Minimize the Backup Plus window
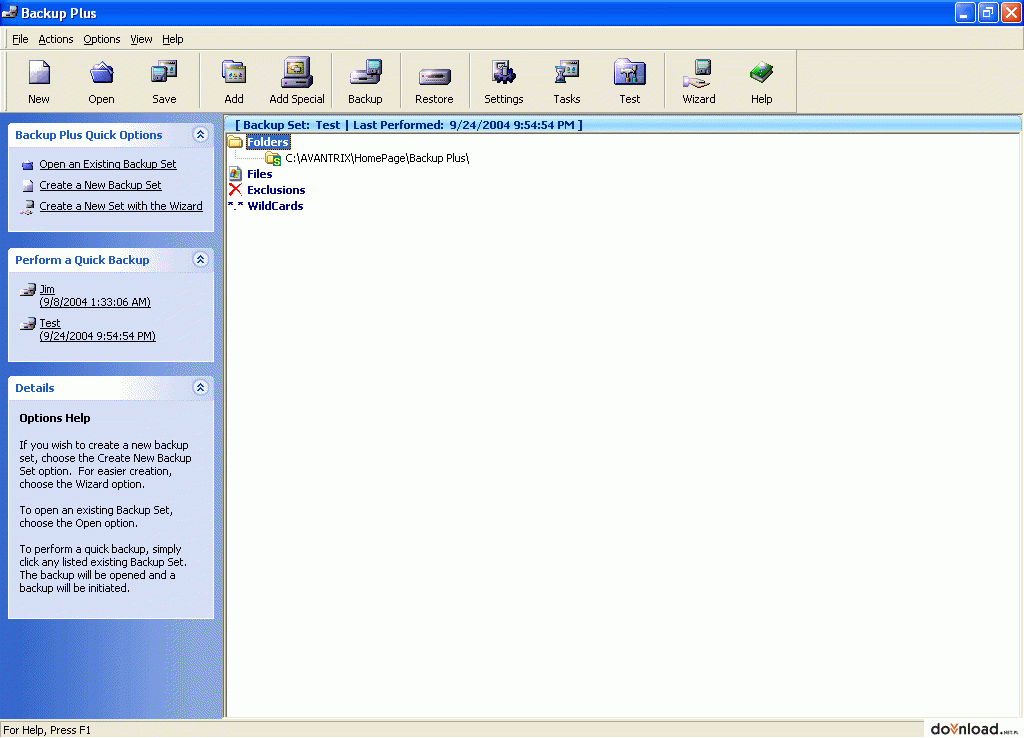 tap(965, 13)
